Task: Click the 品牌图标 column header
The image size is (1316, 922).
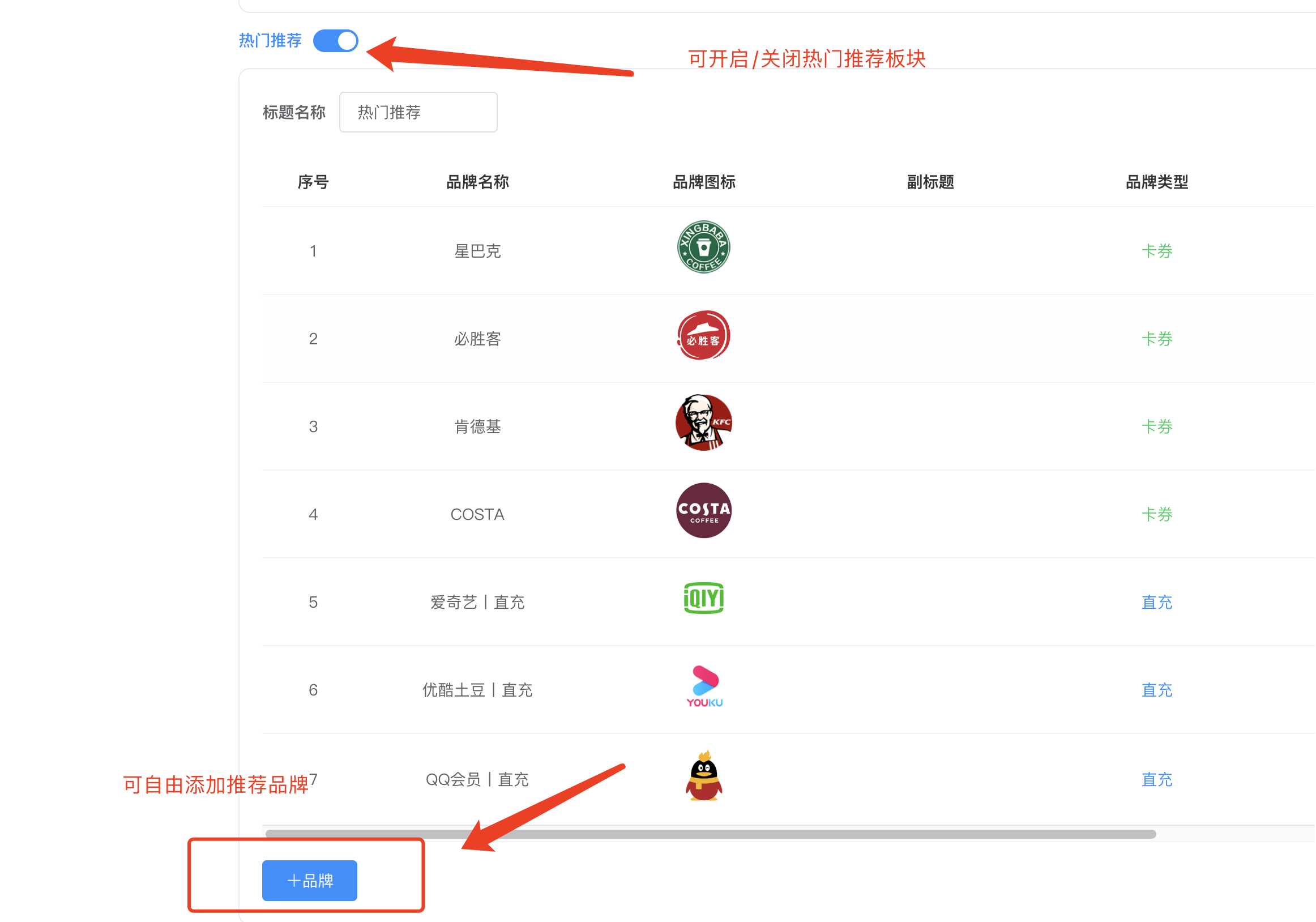Action: (704, 182)
